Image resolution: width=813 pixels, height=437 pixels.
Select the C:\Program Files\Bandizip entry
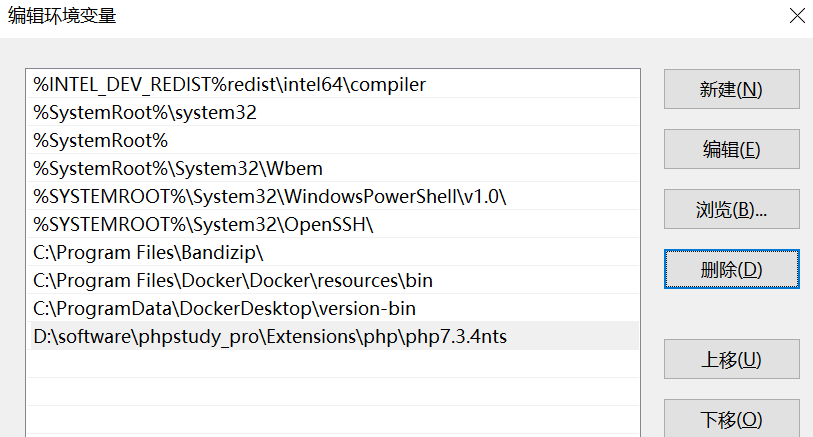tap(148, 253)
